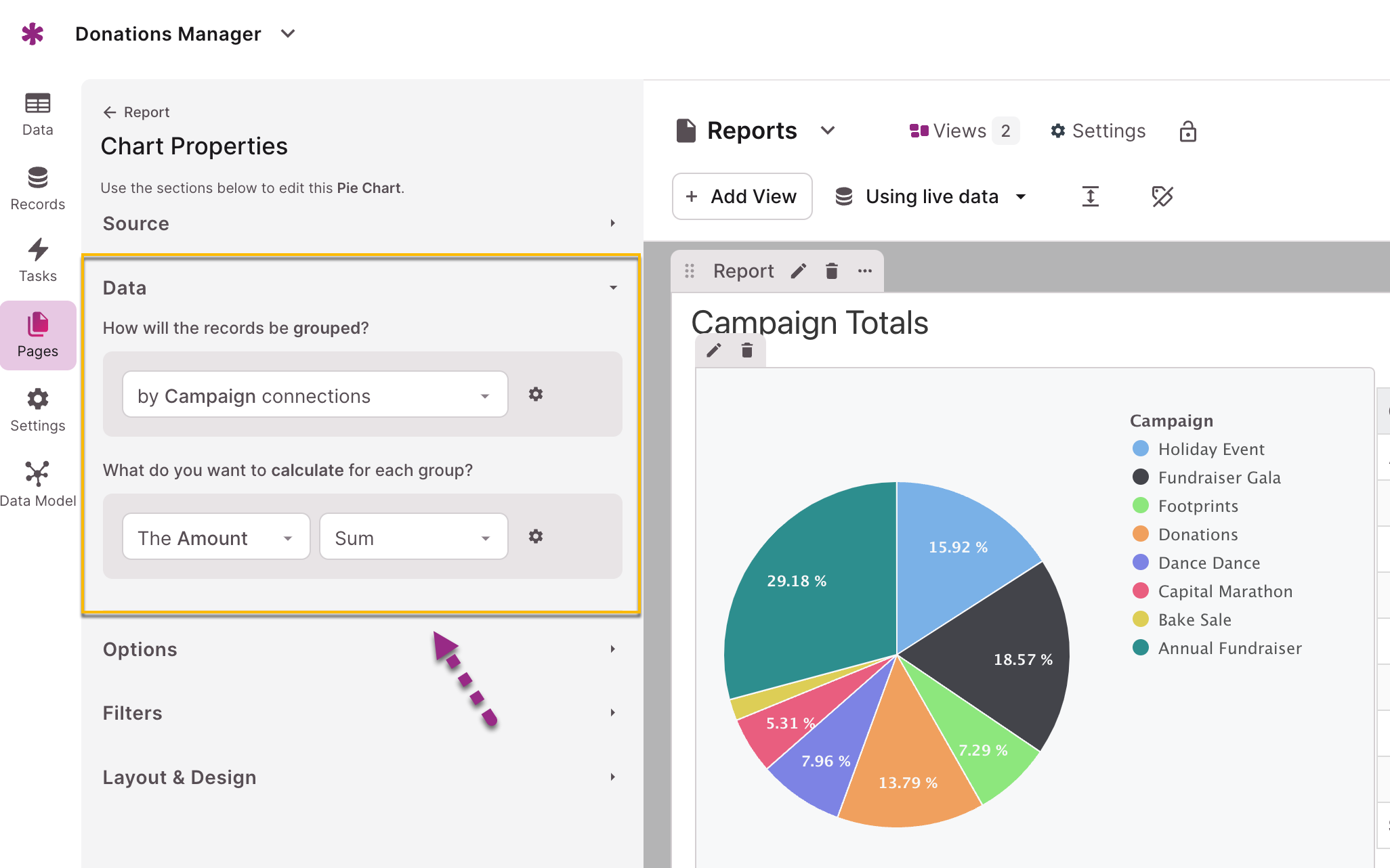Expand the Options section
The image size is (1390, 868).
pos(360,649)
